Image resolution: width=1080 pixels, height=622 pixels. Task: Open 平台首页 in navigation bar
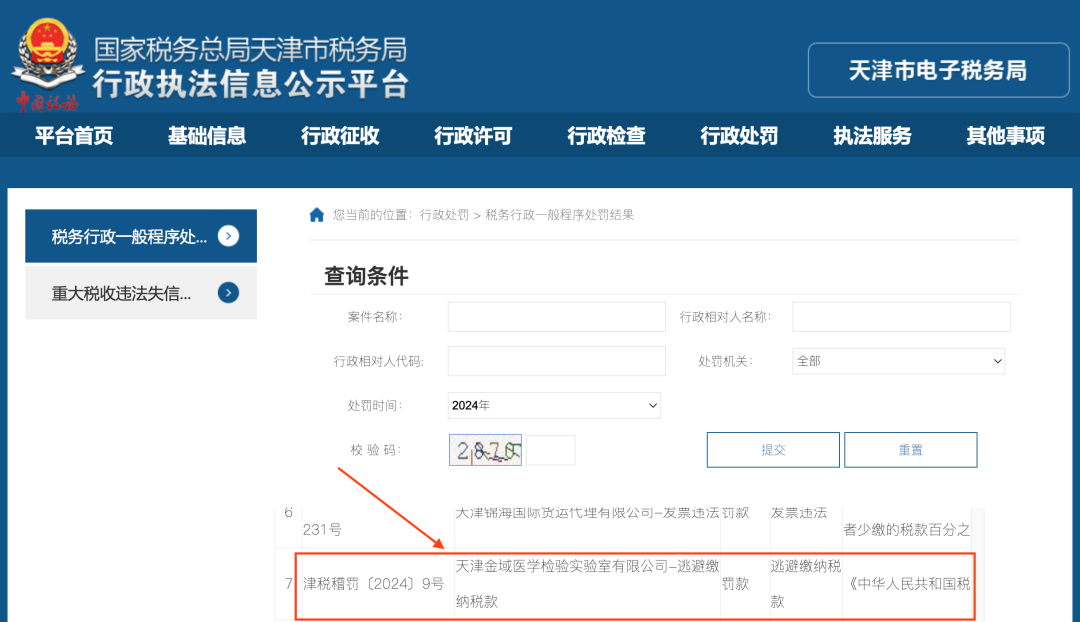[74, 136]
